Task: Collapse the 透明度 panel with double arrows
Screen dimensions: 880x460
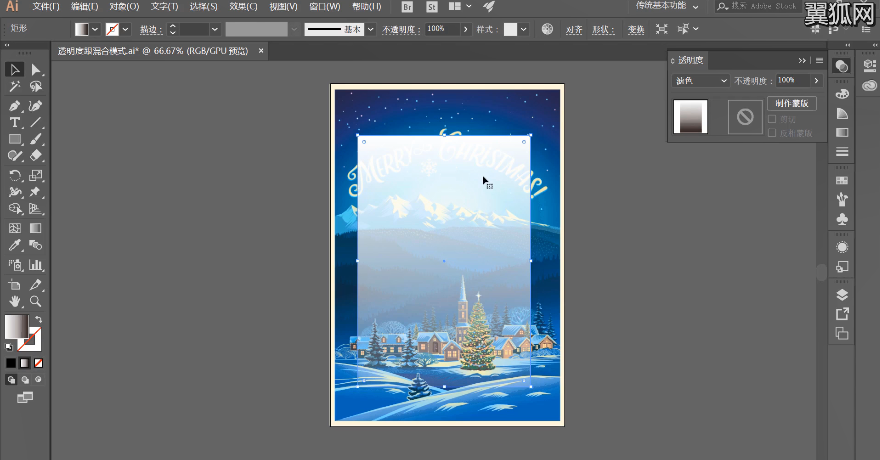Action: tap(802, 61)
